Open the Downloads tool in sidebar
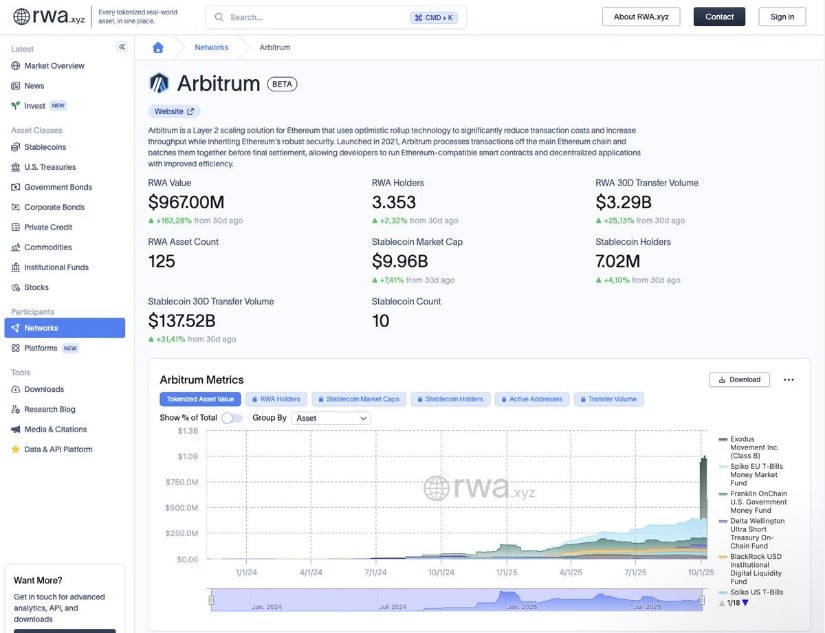825x633 pixels. point(43,389)
